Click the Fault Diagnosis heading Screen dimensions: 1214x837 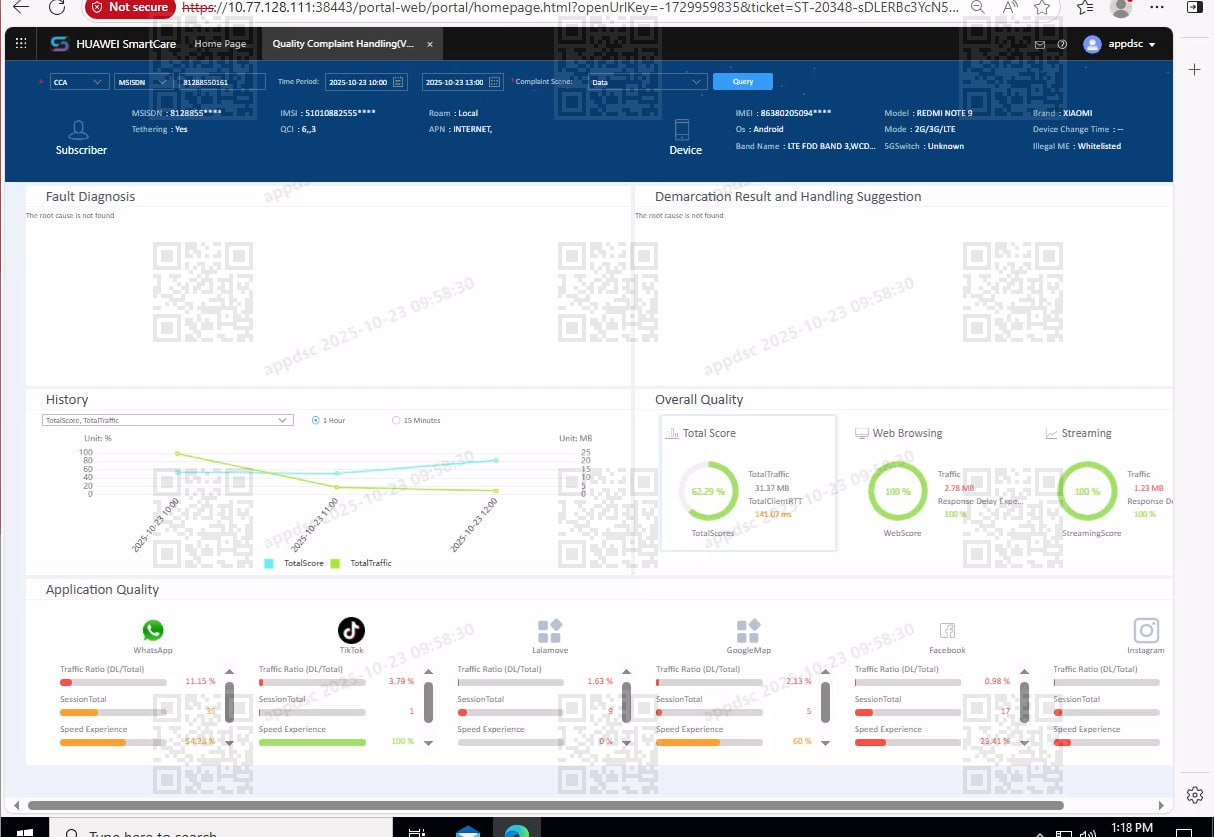pyautogui.click(x=90, y=197)
